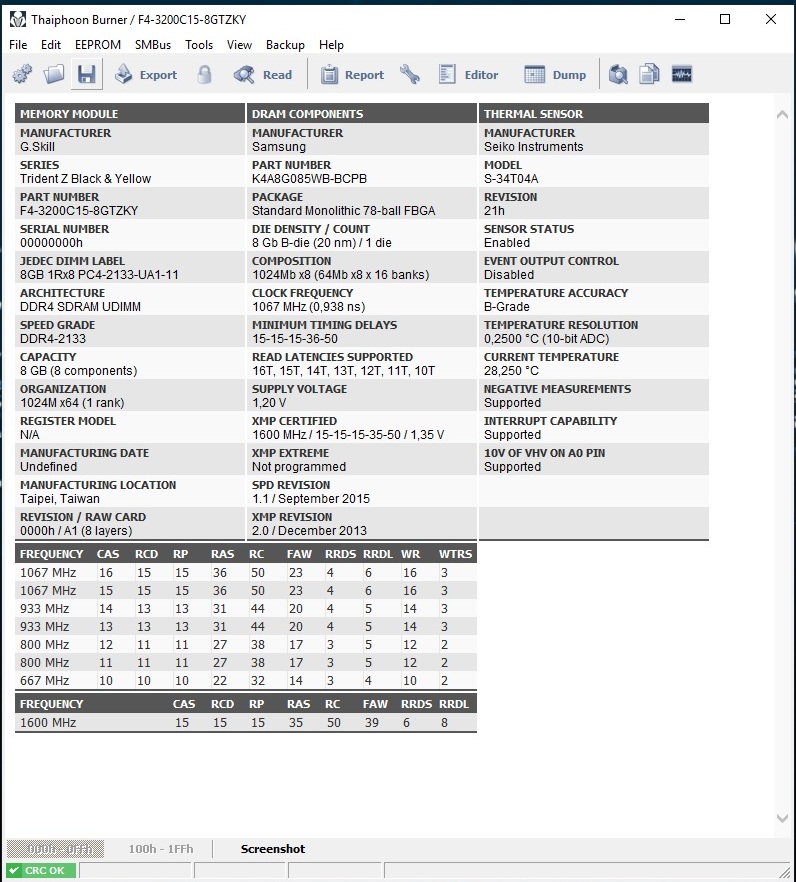The width and height of the screenshot is (796, 882).
Task: Click supply voltage 1,20 V value
Action: point(269,403)
